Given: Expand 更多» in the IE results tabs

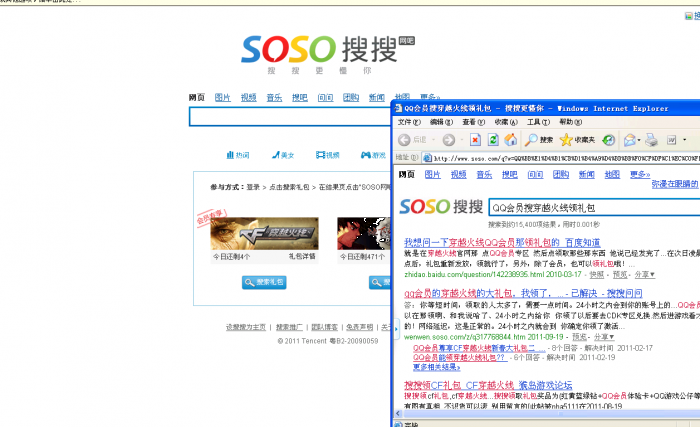Looking at the screenshot, I should (x=640, y=174).
